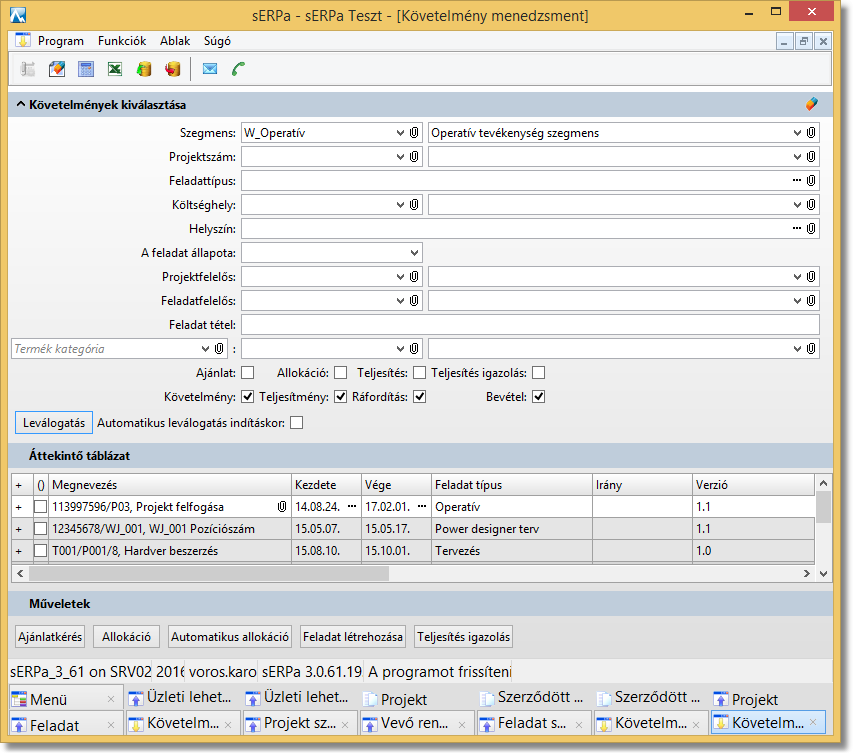853x755 pixels.
Task: Click the database icon with red arrow
Action: [x=172, y=69]
